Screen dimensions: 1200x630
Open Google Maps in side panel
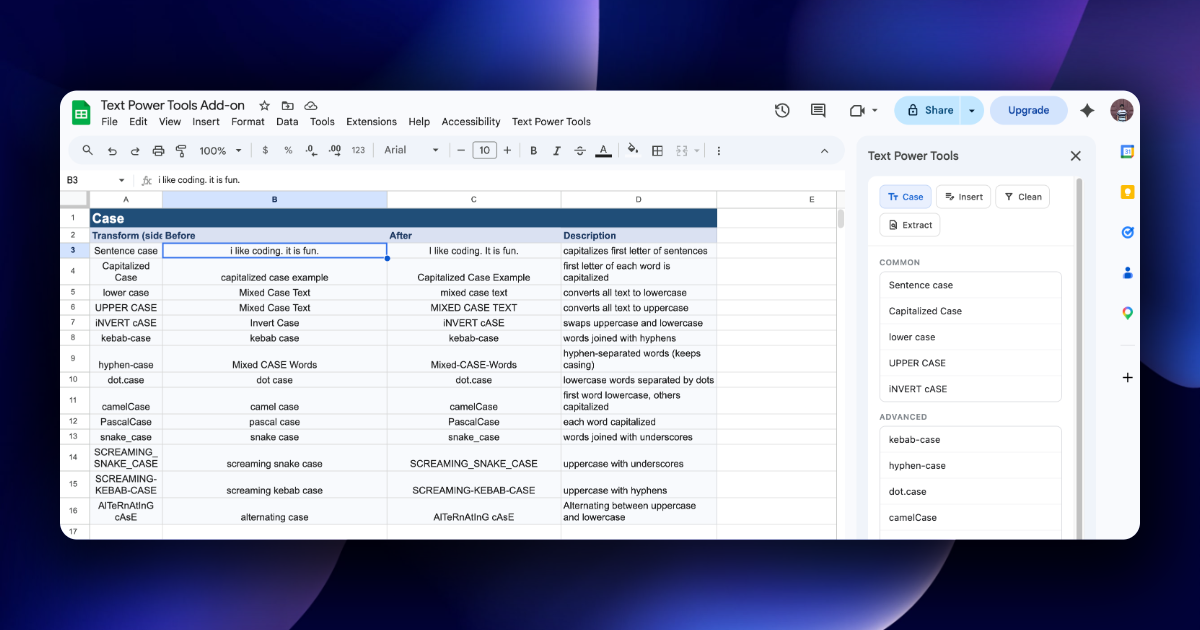(x=1127, y=313)
